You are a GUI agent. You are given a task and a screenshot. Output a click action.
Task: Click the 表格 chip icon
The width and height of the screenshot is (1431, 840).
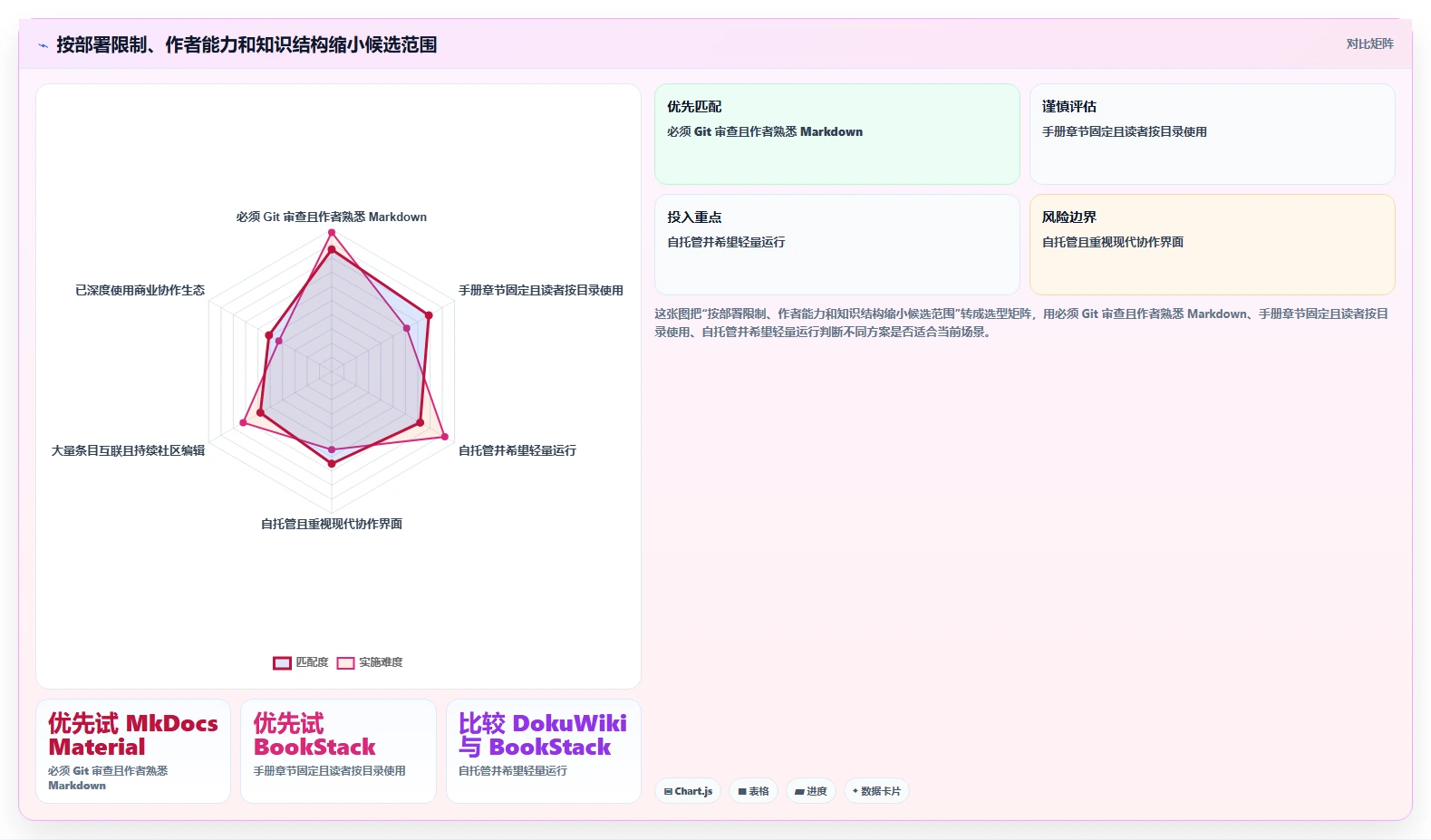point(742,791)
